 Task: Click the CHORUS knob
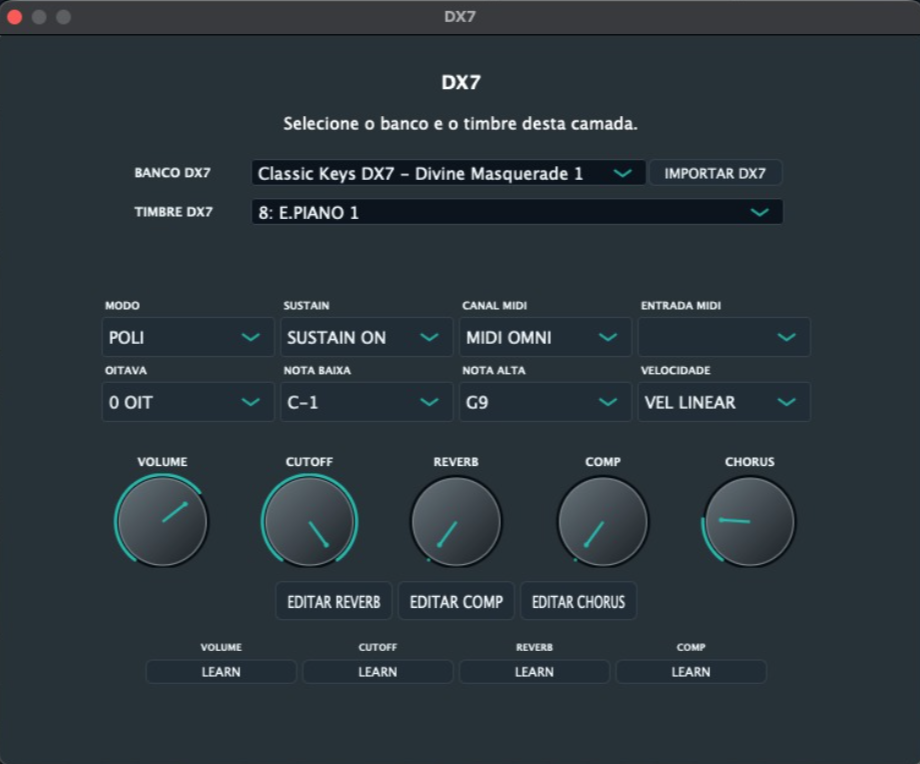[x=749, y=521]
